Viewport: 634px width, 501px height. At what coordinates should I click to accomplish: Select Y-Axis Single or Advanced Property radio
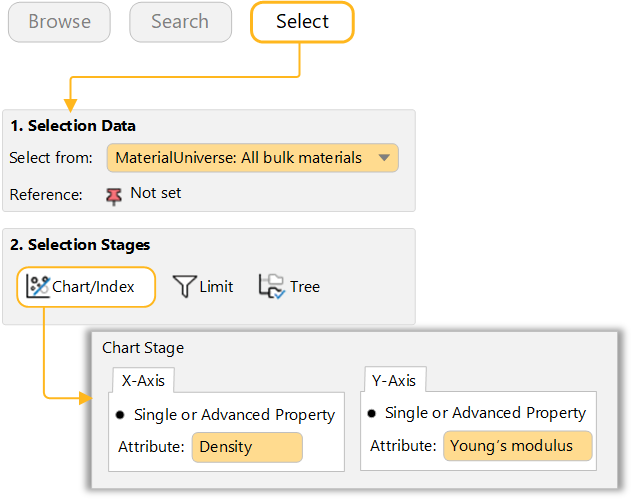pyautogui.click(x=372, y=413)
